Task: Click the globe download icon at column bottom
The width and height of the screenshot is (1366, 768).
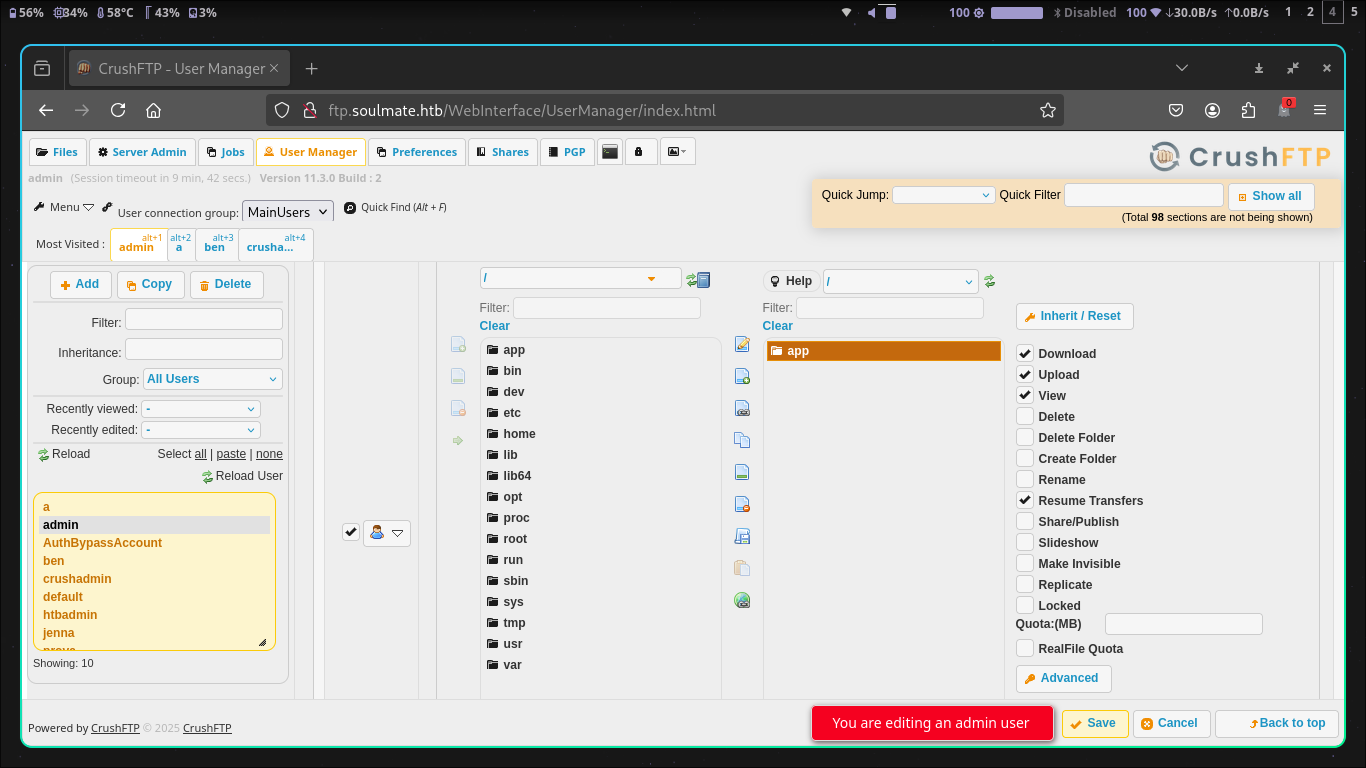Action: [742, 600]
